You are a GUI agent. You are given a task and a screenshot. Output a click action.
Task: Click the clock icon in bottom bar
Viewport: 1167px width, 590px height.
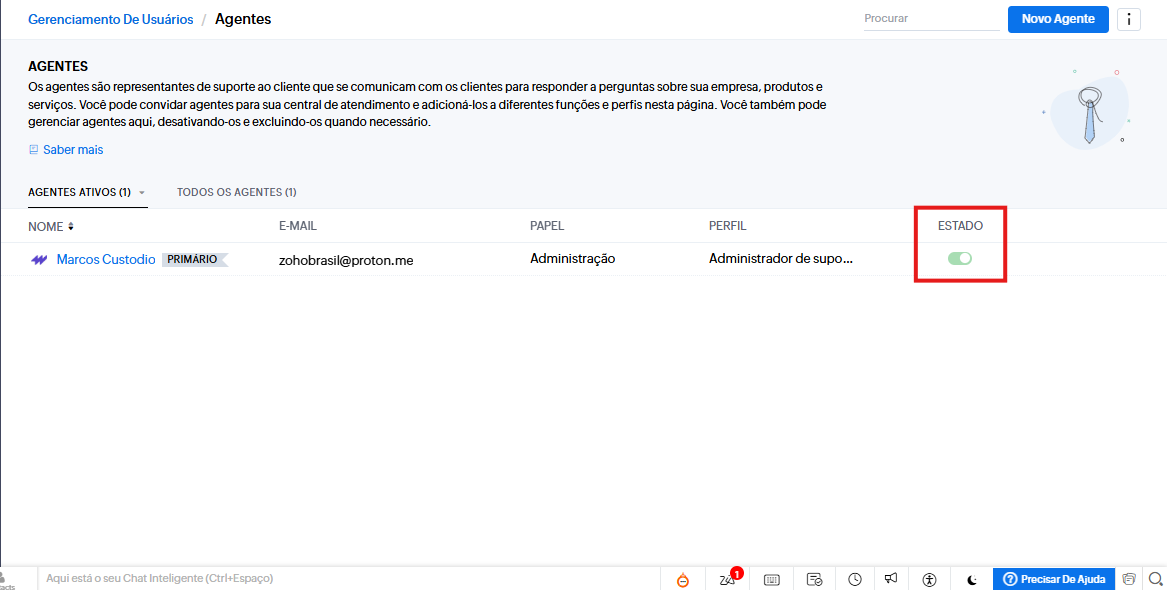pos(855,580)
